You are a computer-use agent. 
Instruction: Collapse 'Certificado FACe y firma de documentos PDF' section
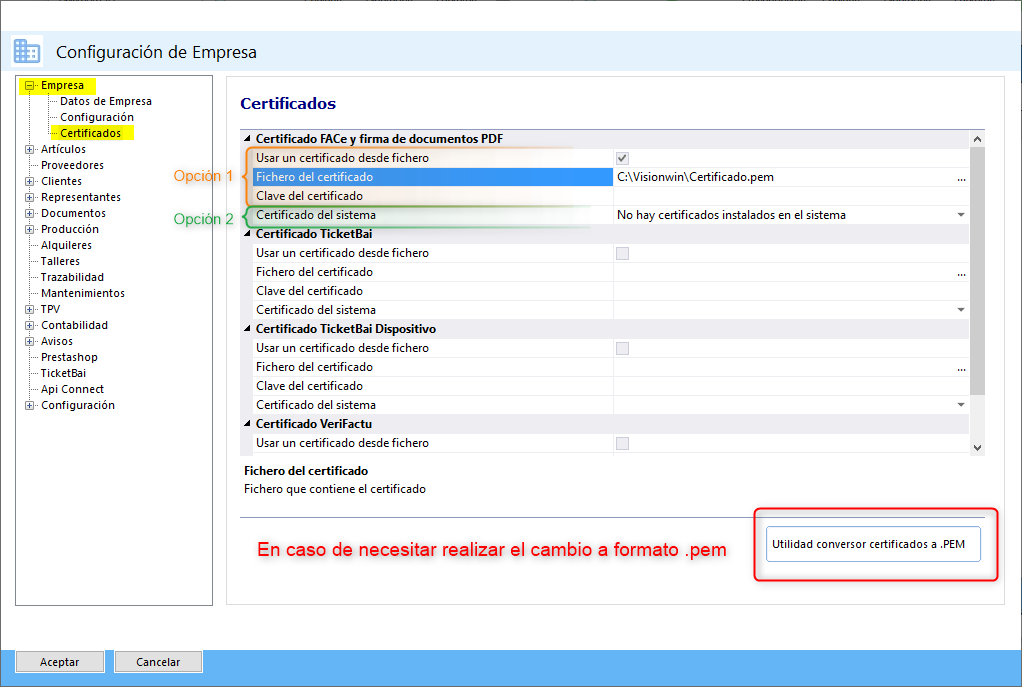[248, 138]
